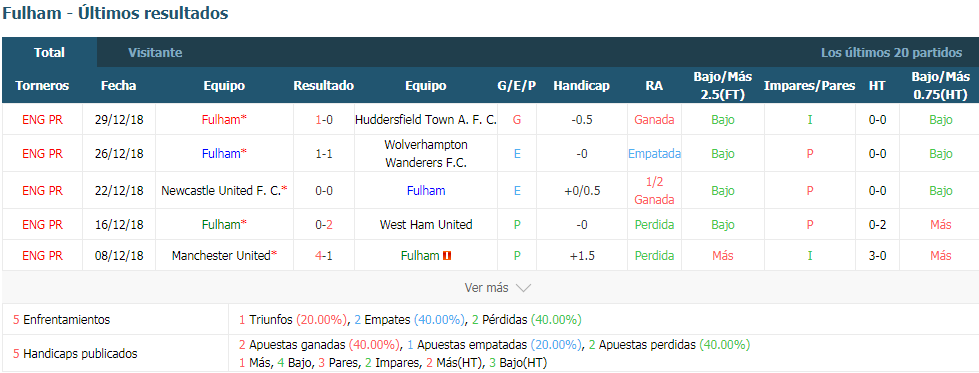Select the Total tab
The image size is (979, 373).
click(49, 52)
